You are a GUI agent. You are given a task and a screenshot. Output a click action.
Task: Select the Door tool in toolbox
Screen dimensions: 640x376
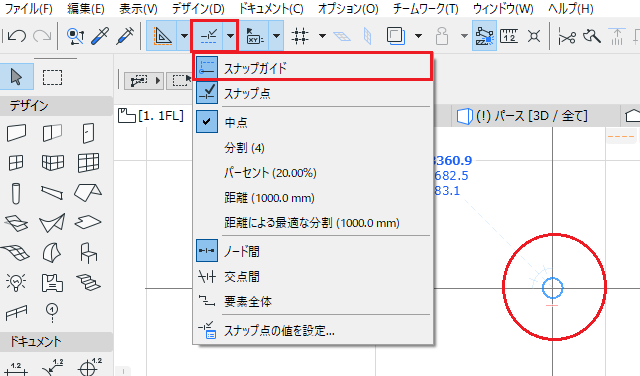pos(88,133)
